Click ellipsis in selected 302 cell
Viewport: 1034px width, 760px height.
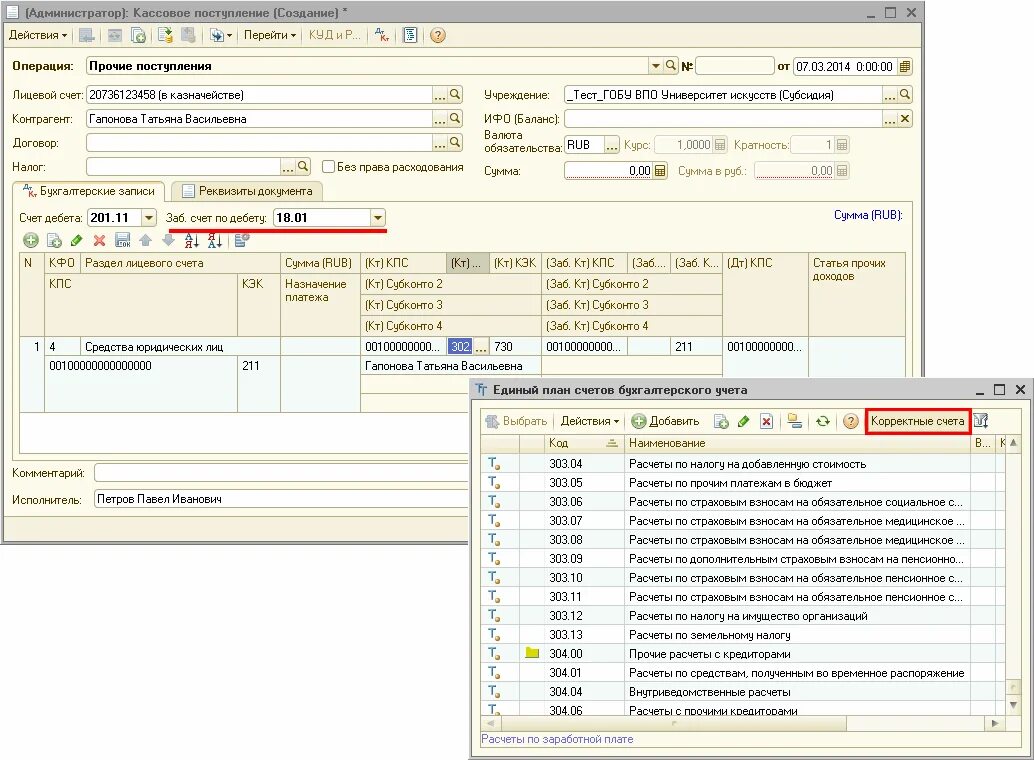pos(481,347)
